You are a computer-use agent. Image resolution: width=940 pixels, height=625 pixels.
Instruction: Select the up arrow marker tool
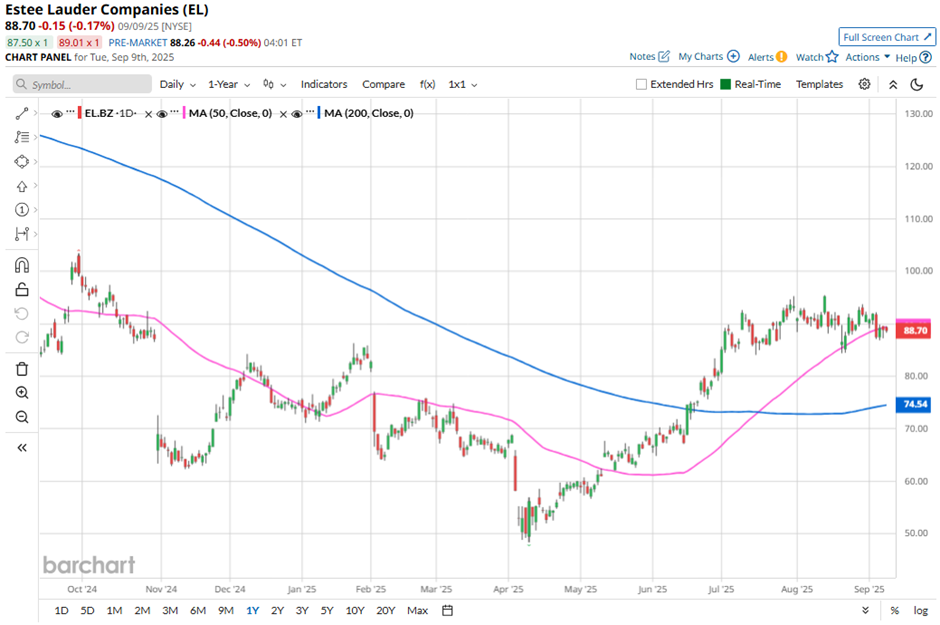[22, 186]
